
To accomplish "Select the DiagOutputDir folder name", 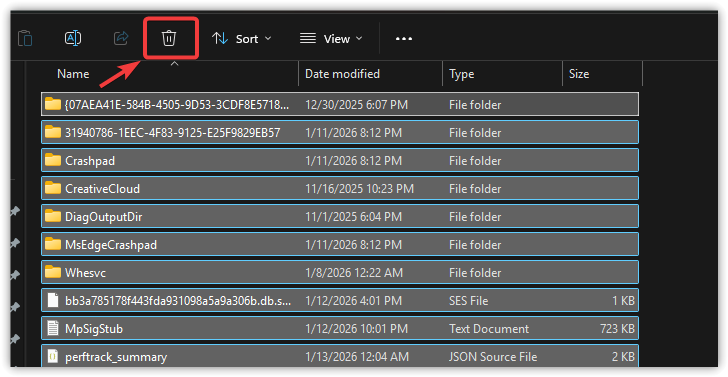I will click(104, 217).
